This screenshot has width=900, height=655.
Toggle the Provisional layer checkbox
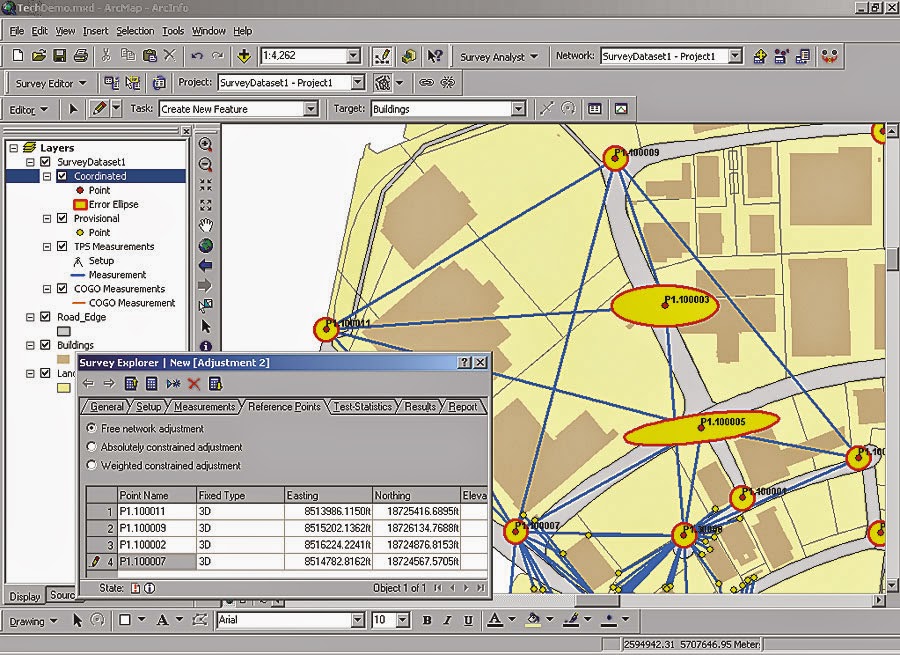[62, 218]
